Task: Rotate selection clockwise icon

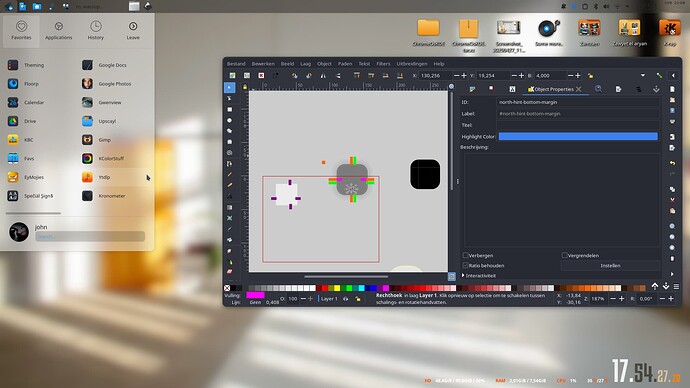Action: click(x=308, y=76)
